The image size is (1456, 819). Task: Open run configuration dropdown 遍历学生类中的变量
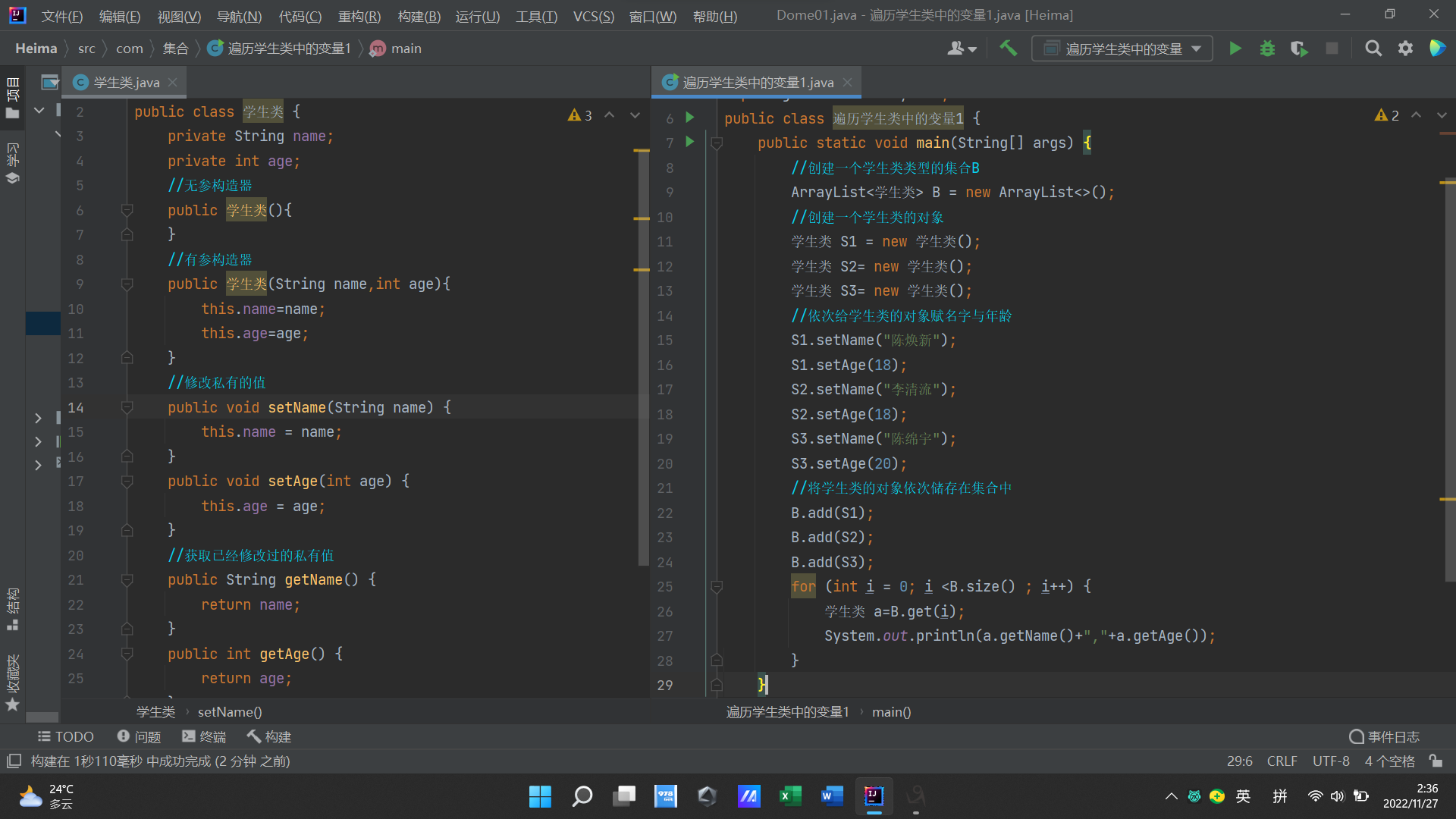tap(1122, 49)
